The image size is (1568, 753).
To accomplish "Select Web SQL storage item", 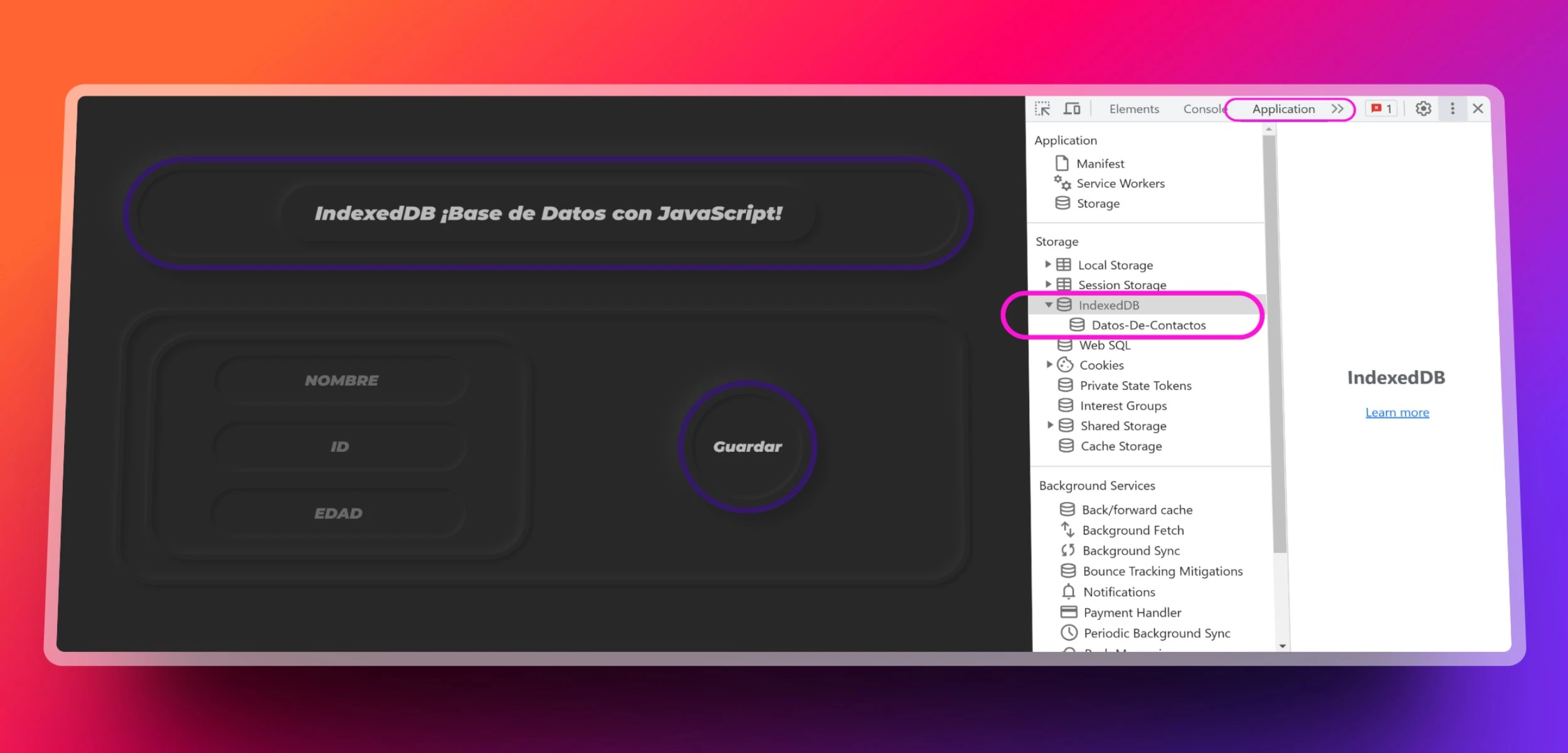I will [x=1105, y=344].
